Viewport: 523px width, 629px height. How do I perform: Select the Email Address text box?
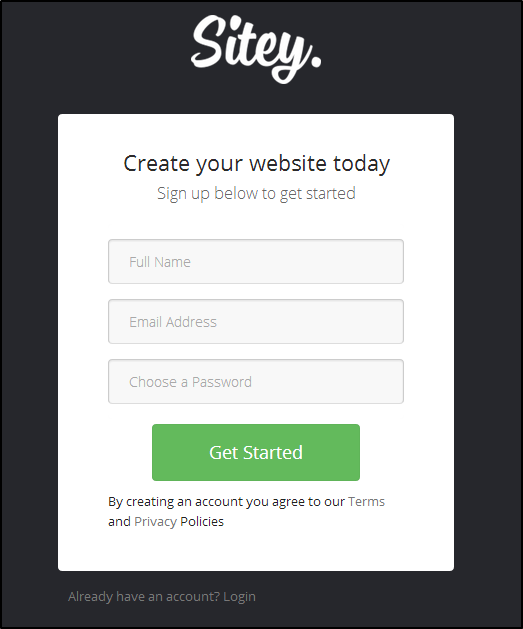click(x=256, y=321)
